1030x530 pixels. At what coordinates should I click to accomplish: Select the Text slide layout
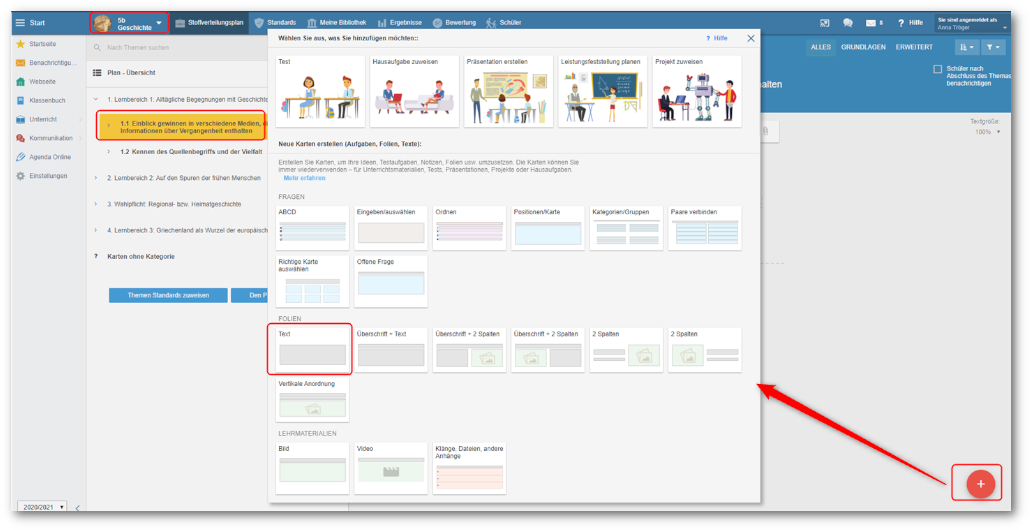313,349
